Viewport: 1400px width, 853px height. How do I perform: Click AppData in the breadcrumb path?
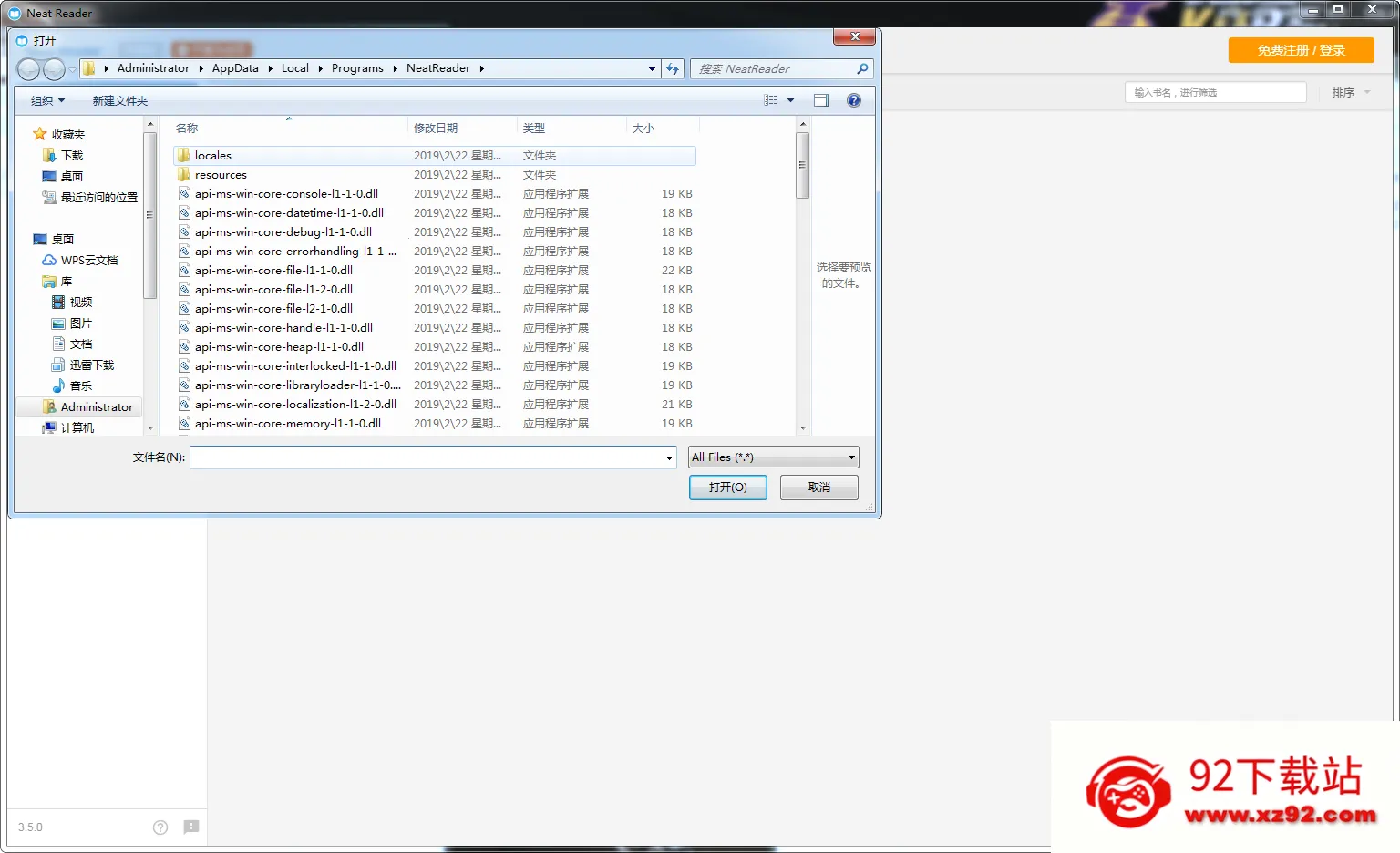(235, 68)
